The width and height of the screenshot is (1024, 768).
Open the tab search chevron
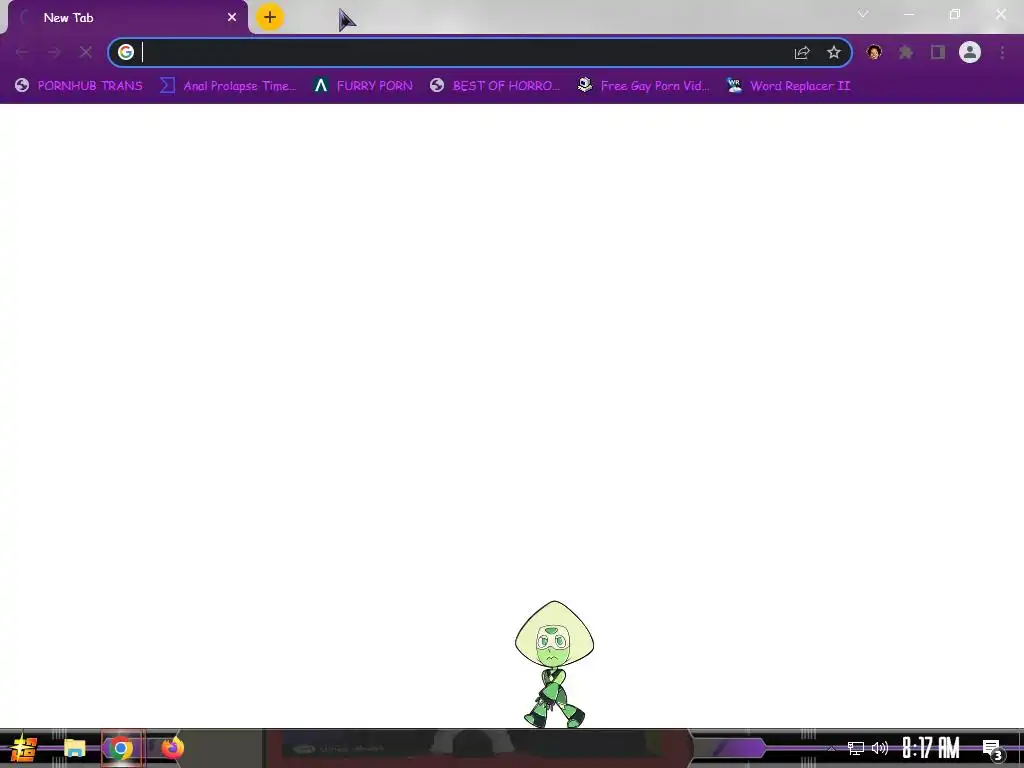tap(863, 14)
